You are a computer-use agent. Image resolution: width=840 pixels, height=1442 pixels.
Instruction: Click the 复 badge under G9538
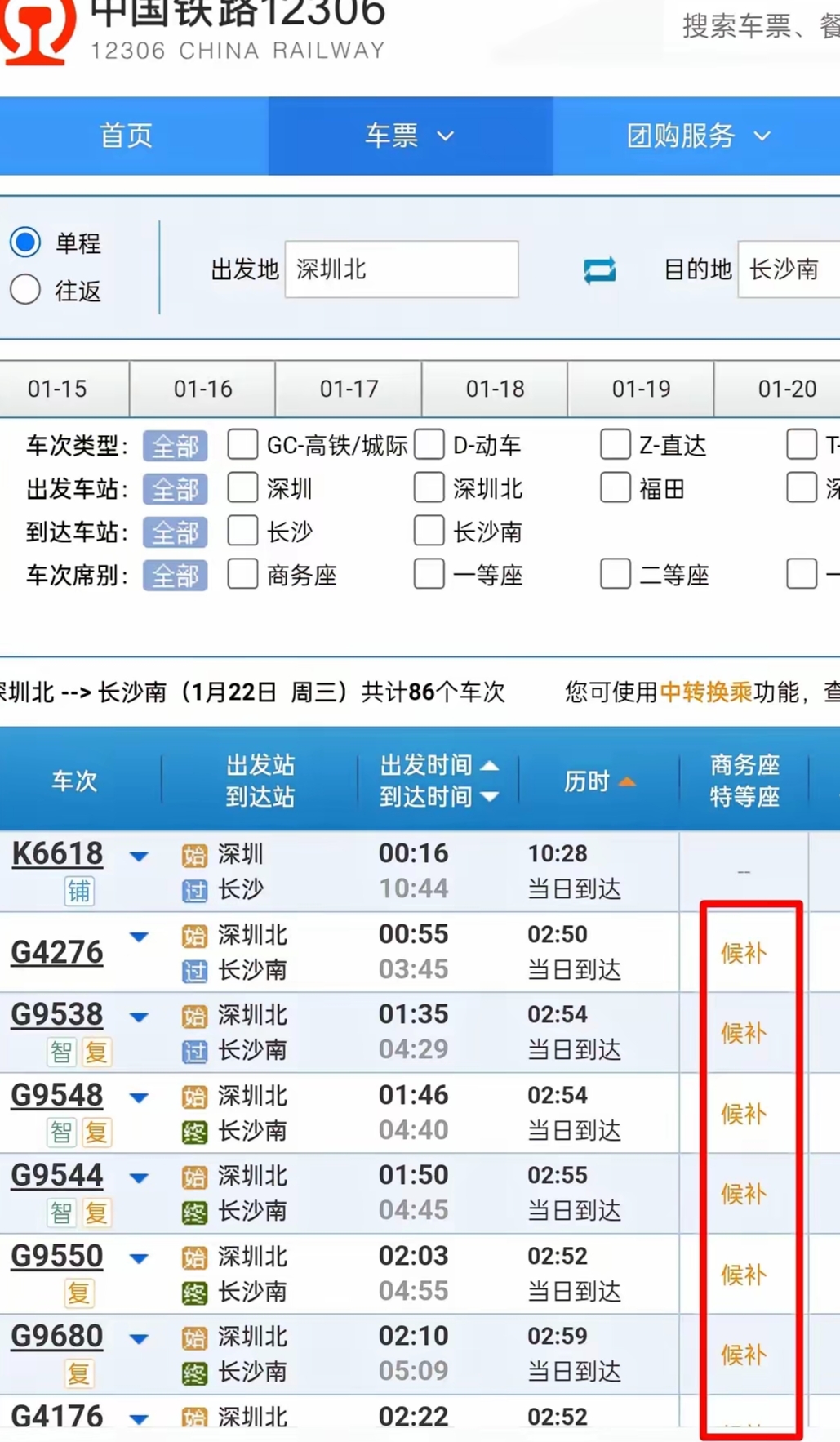click(x=96, y=1052)
